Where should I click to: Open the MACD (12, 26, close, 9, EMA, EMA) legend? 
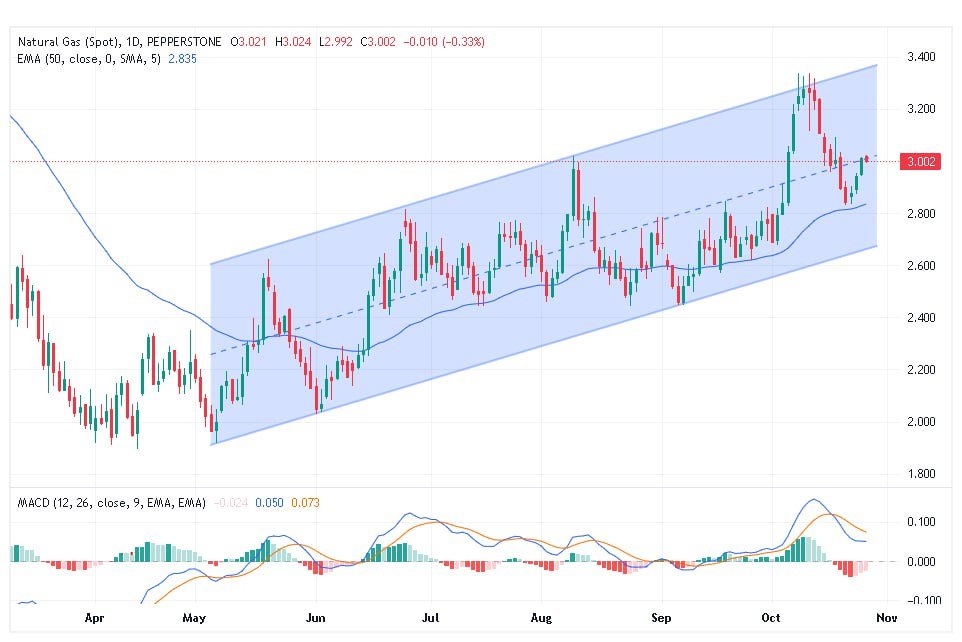[x=112, y=503]
